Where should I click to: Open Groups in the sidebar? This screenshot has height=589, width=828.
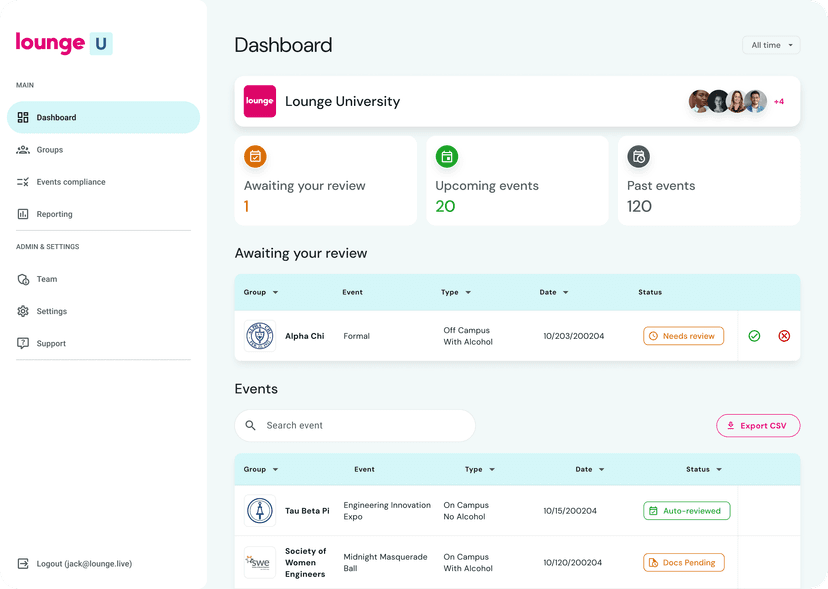point(50,150)
